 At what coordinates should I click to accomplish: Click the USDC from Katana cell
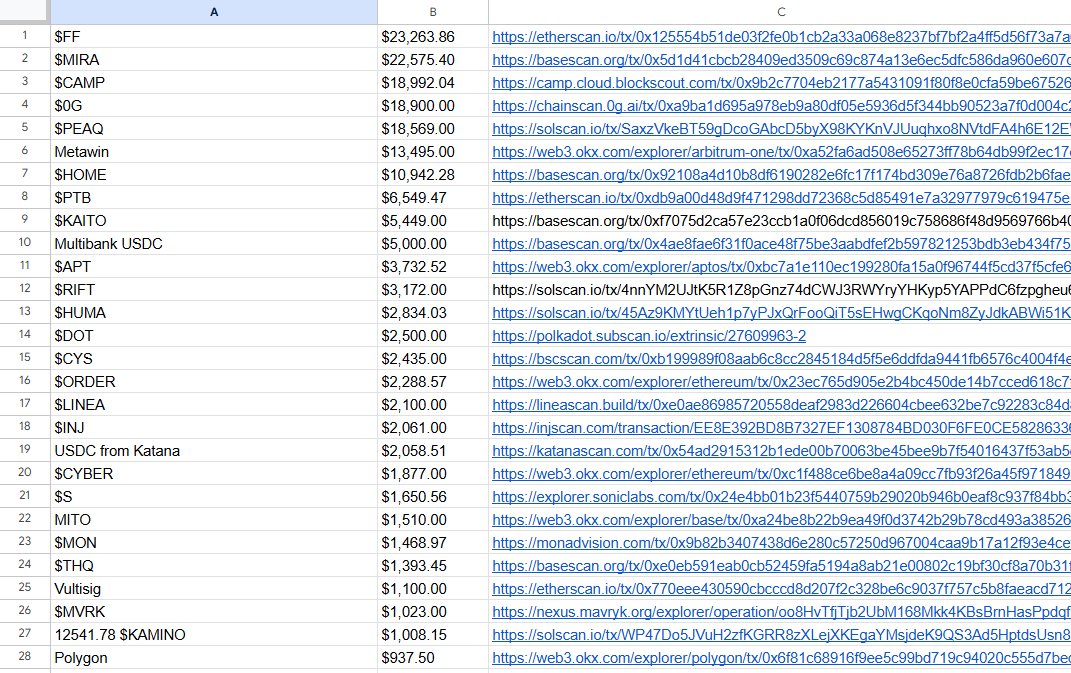click(x=214, y=451)
